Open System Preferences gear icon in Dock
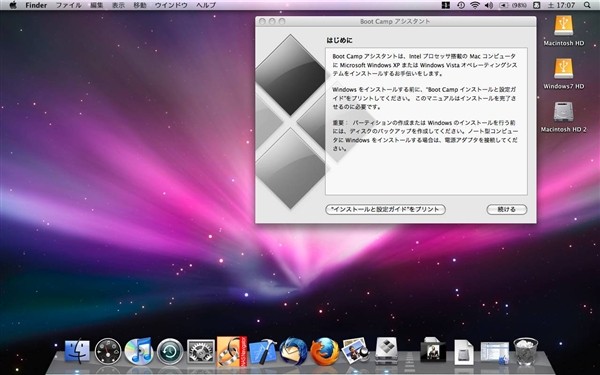 (x=201, y=351)
